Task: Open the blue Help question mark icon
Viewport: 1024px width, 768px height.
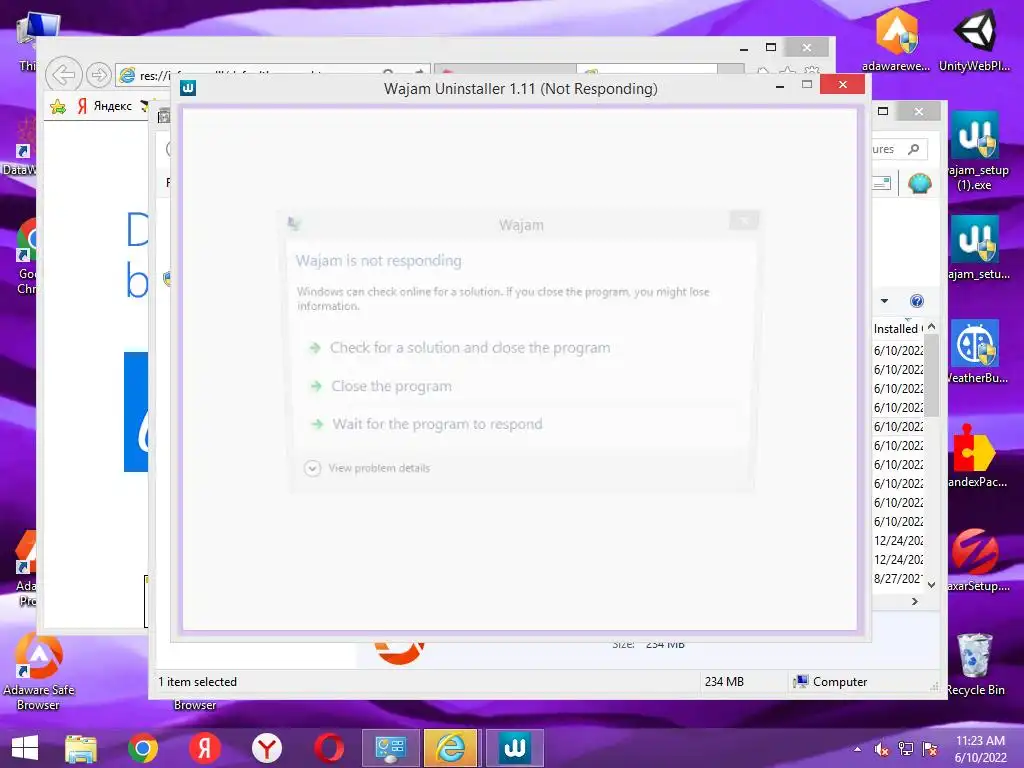Action: click(x=917, y=300)
